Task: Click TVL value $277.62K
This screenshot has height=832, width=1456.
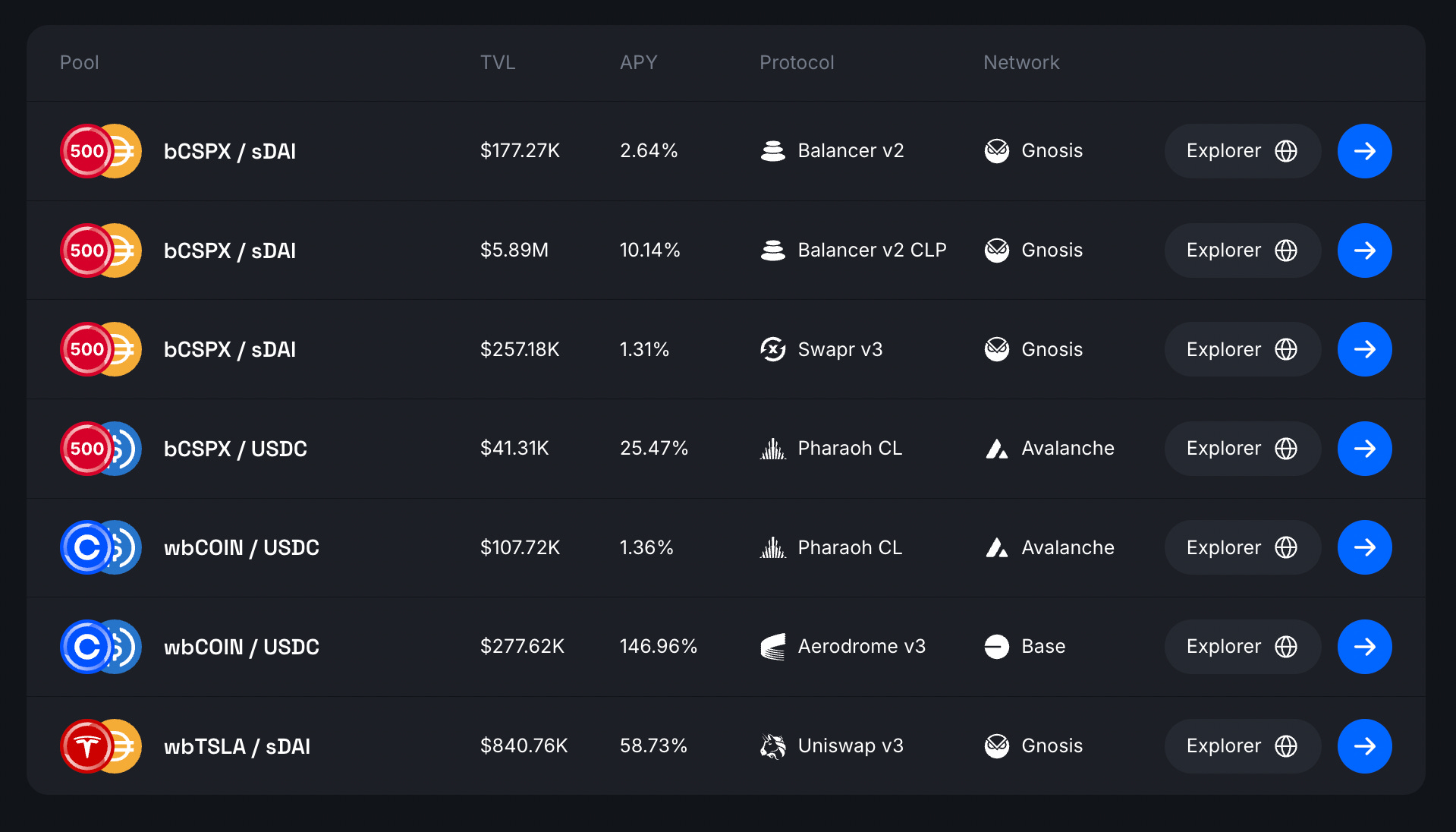Action: pos(522,647)
